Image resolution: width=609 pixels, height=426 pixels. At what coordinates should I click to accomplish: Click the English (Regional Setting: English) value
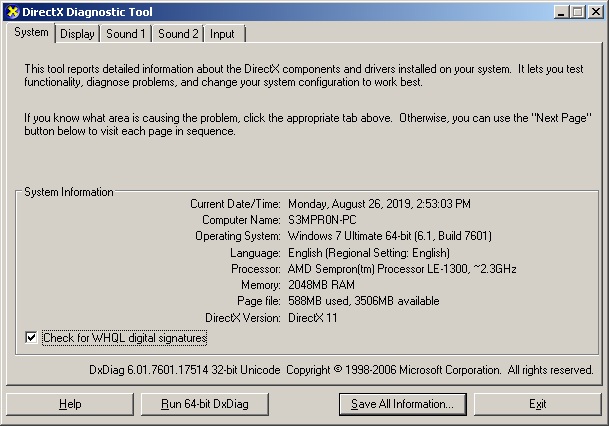pyautogui.click(x=369, y=253)
